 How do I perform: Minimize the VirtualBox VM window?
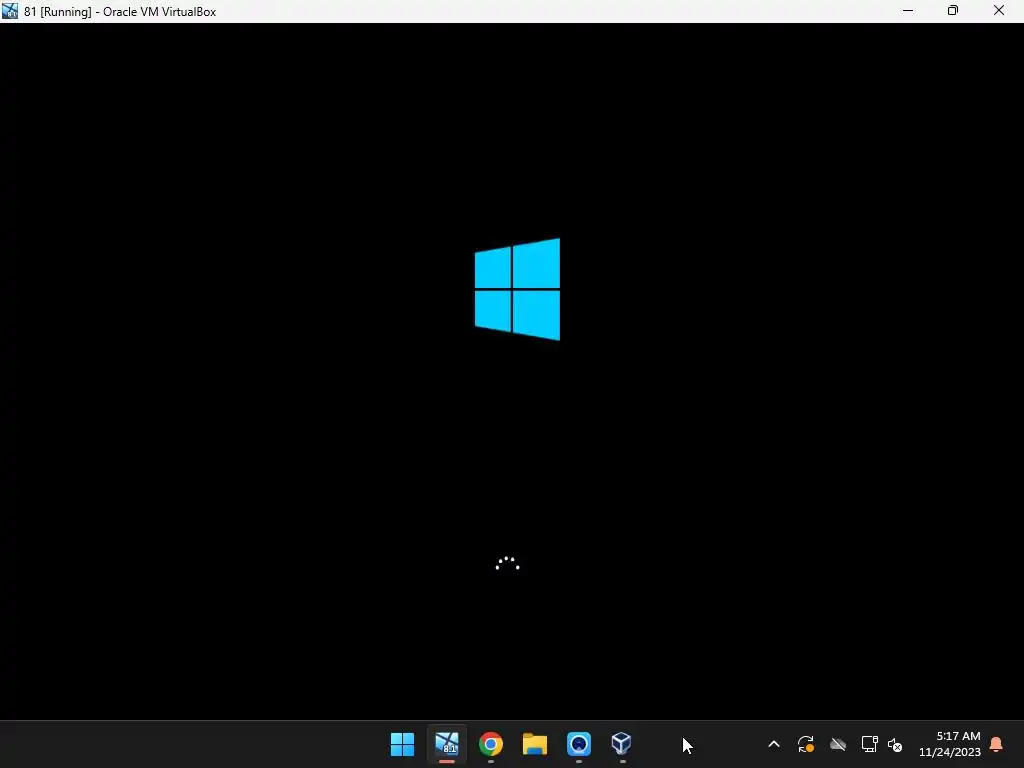(x=908, y=11)
